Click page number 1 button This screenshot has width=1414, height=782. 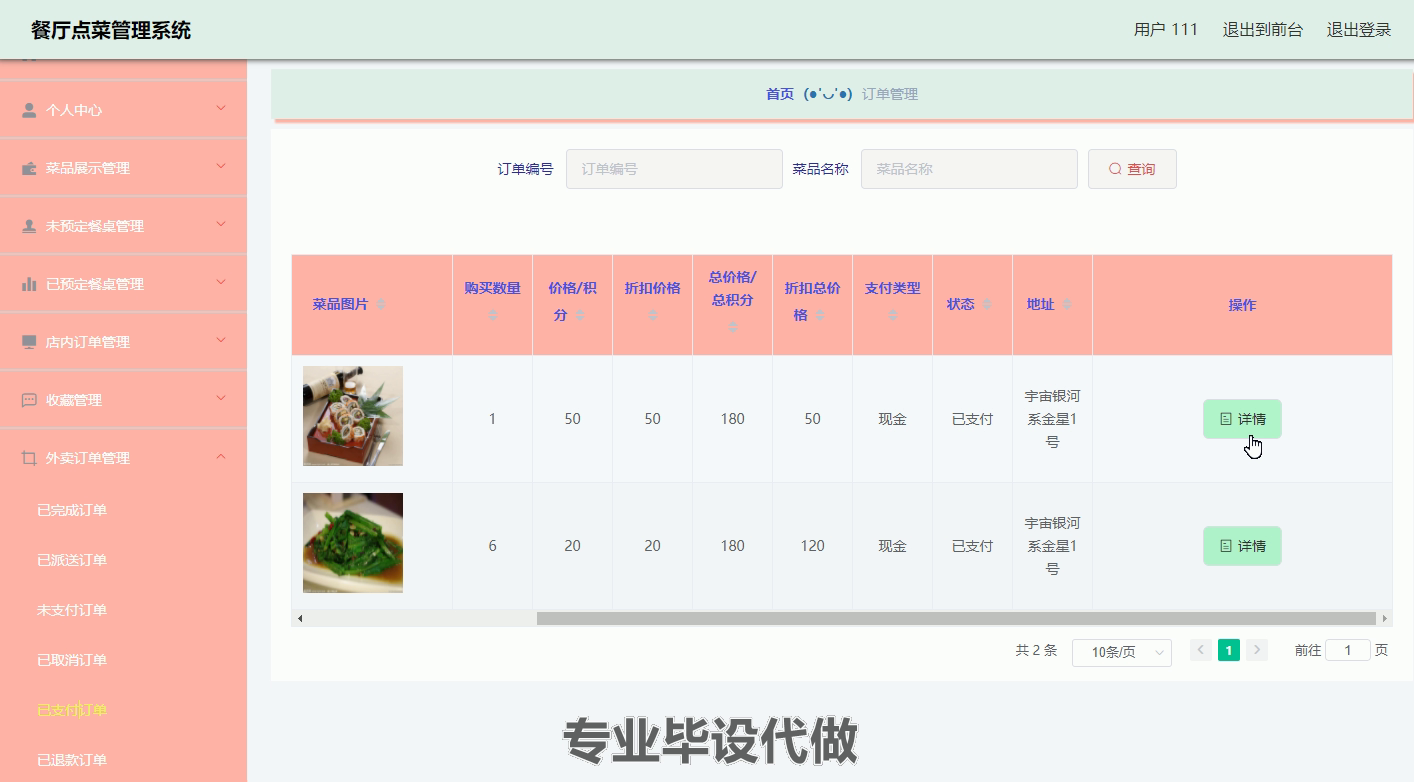point(1229,650)
